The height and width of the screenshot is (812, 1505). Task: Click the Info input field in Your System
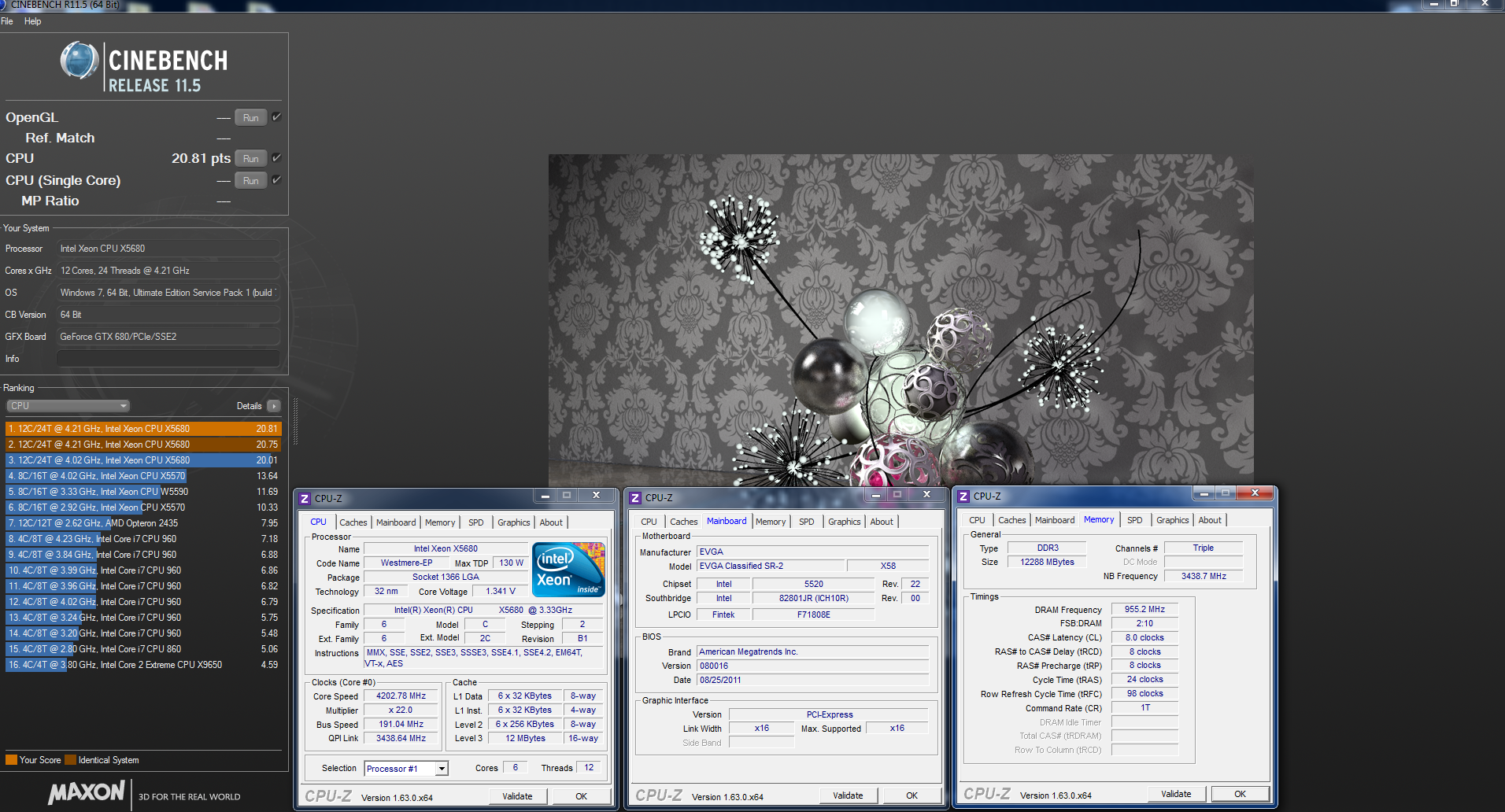coord(168,359)
